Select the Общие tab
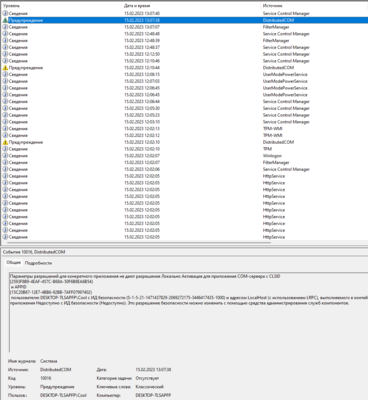 13,263
